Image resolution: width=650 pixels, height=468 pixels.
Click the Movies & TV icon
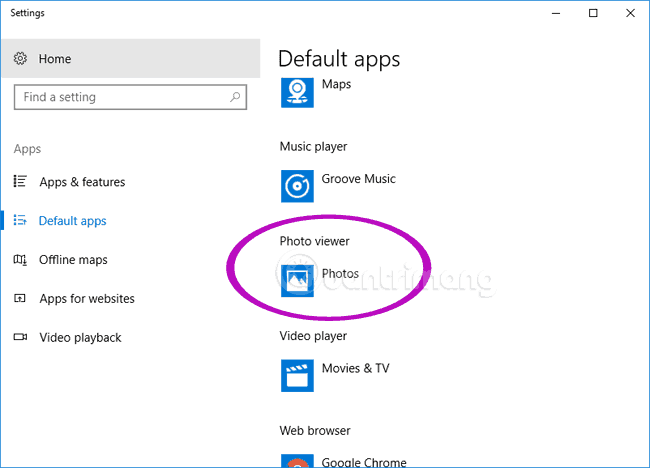[297, 376]
